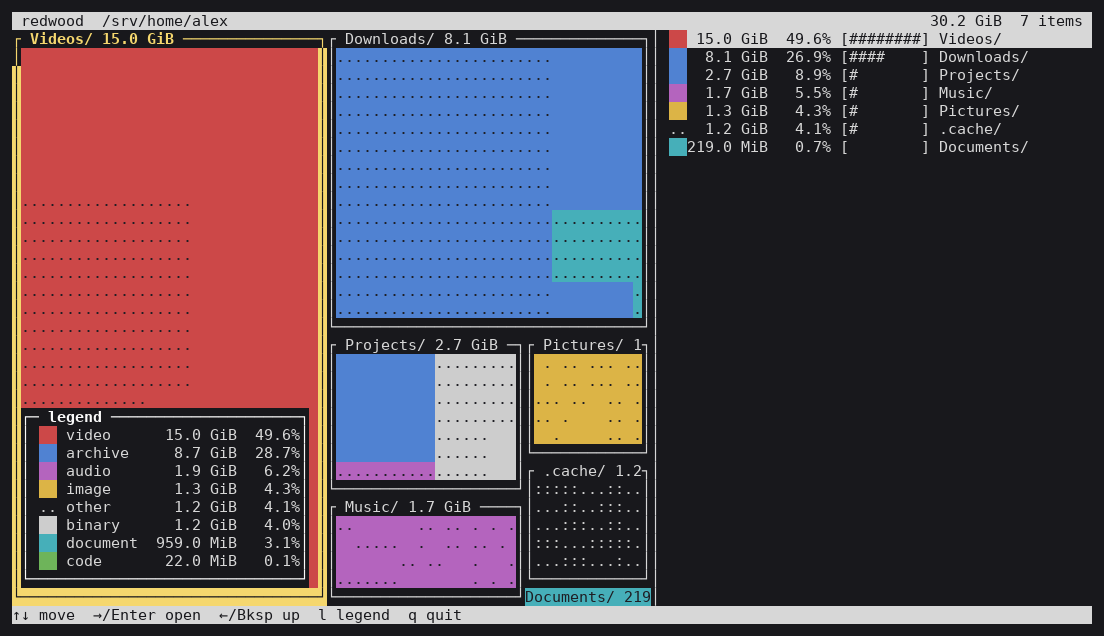Click the purple Music/ swatch in the list
This screenshot has width=1104, height=636.
(677, 93)
